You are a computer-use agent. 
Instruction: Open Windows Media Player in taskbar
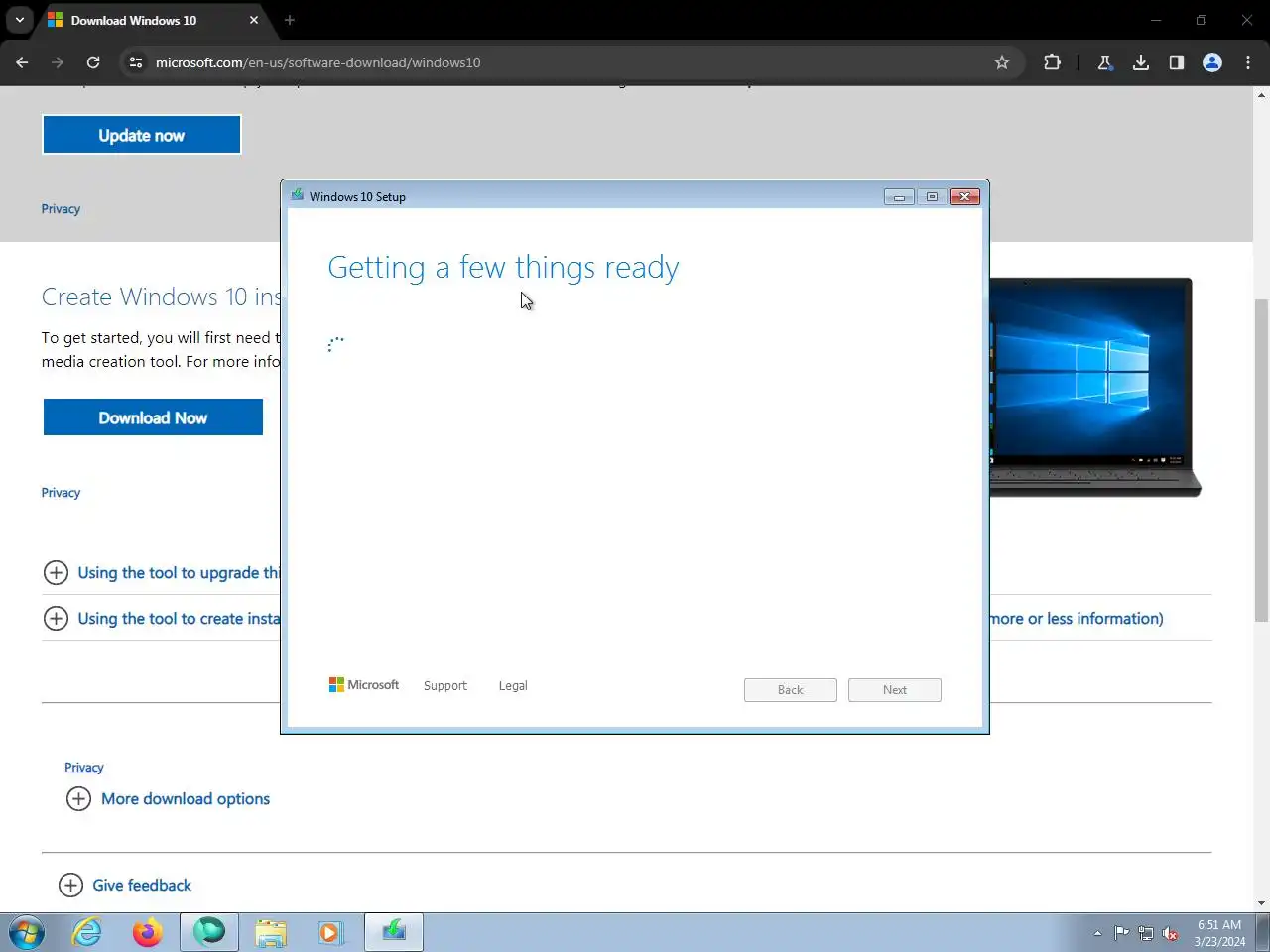(x=331, y=933)
